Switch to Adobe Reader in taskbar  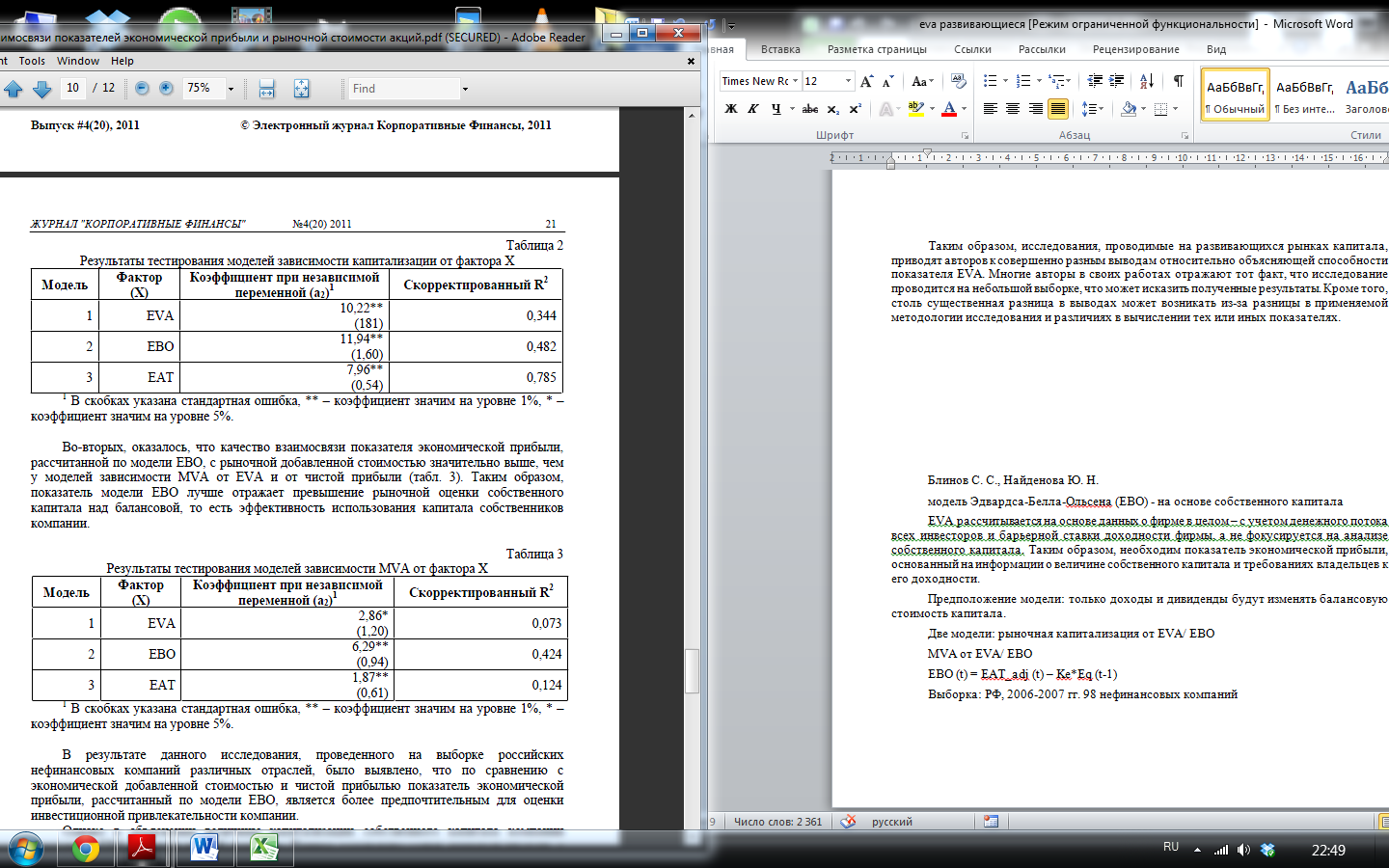[x=143, y=849]
